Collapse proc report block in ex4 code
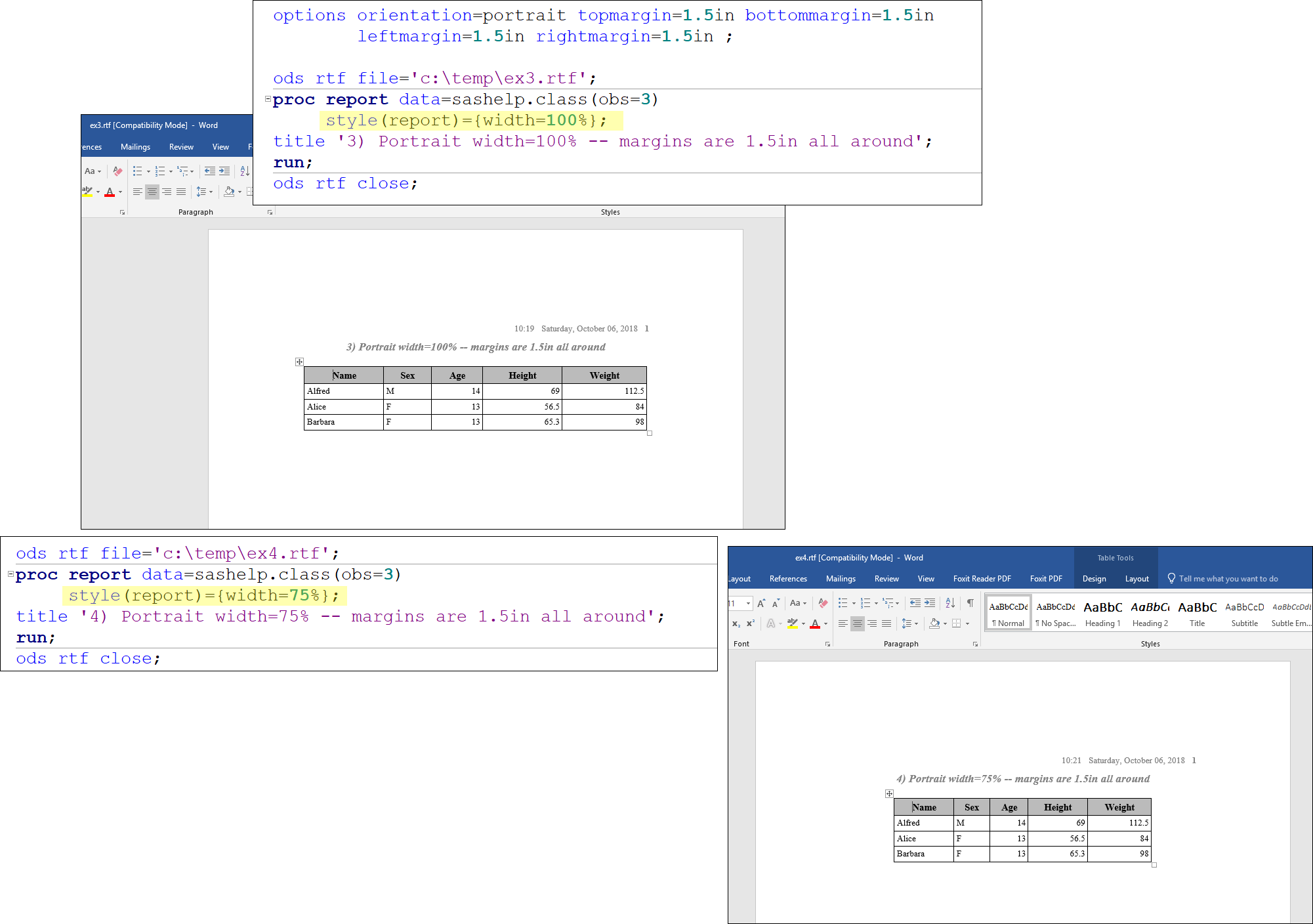1313x924 pixels. (x=10, y=574)
